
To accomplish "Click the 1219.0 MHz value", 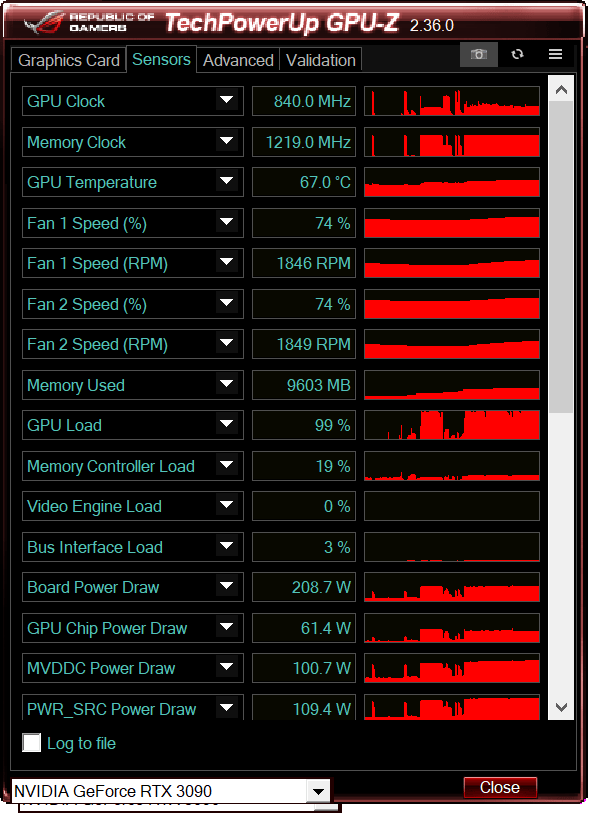I will click(304, 141).
